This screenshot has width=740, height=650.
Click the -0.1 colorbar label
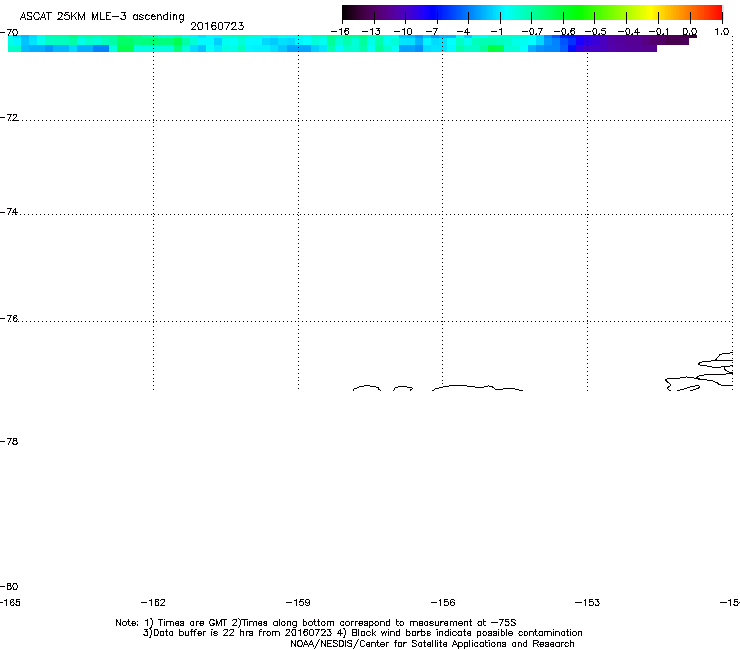click(659, 32)
